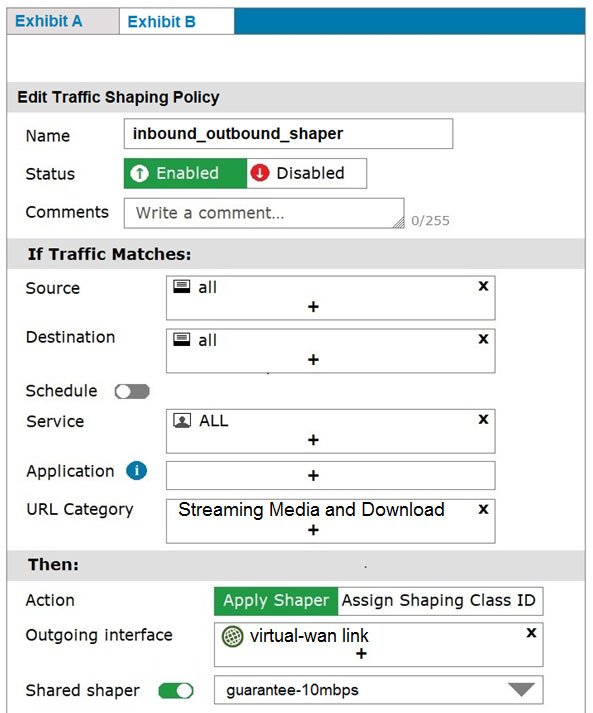
Task: Open the guarantee-10mbps shared shaper dropdown
Action: point(378,690)
